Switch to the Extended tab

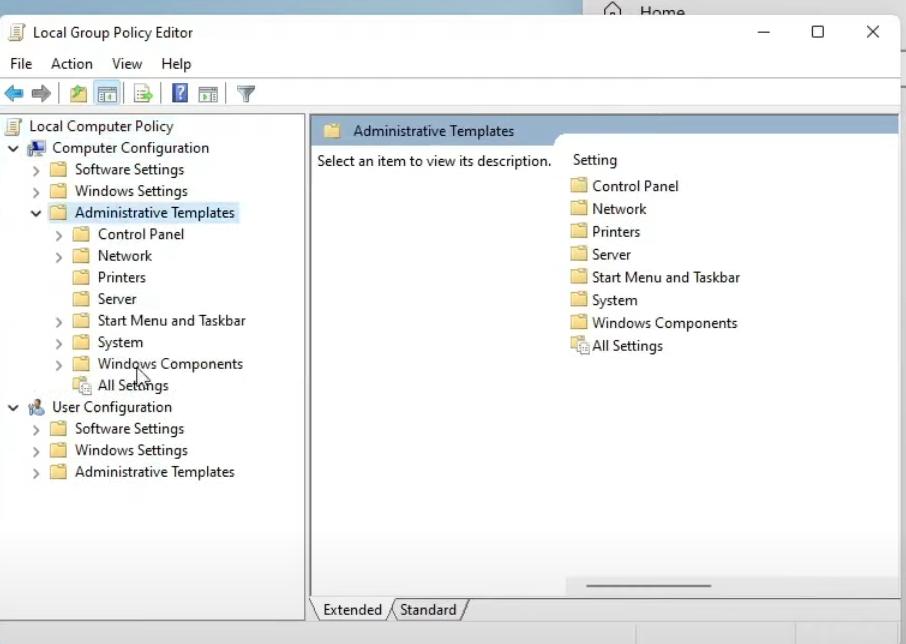click(x=352, y=609)
